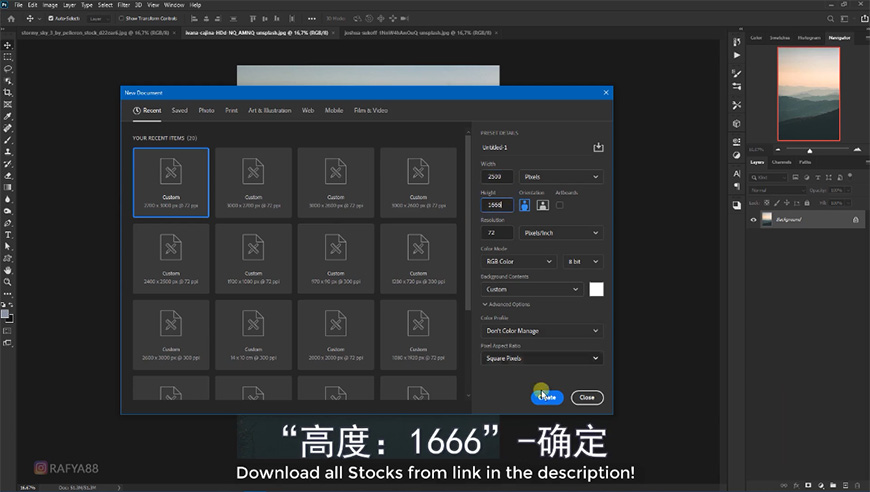Click the Lock all layers icon
The width and height of the screenshot is (870, 492).
pos(807,203)
